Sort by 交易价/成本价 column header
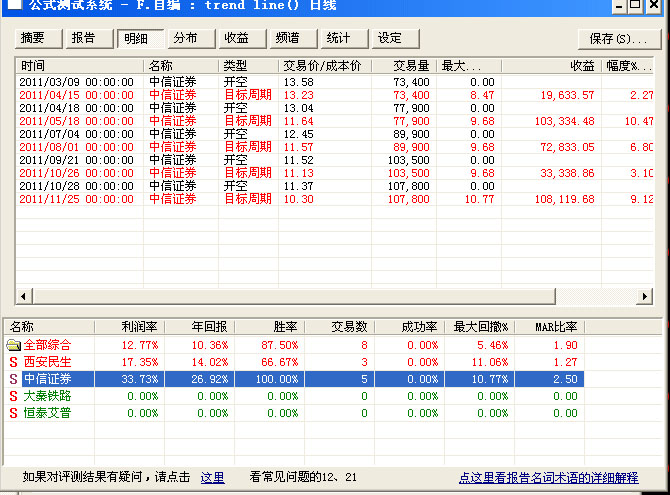 pos(325,66)
